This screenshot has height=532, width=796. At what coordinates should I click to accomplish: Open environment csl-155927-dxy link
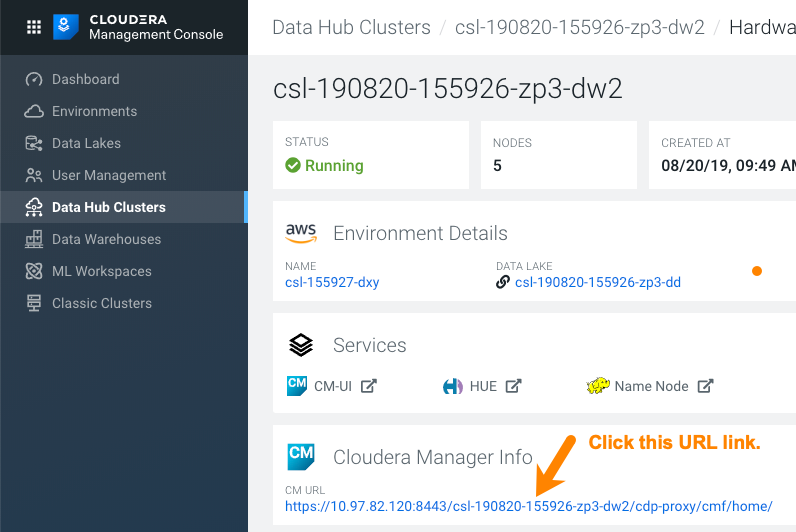click(x=332, y=282)
